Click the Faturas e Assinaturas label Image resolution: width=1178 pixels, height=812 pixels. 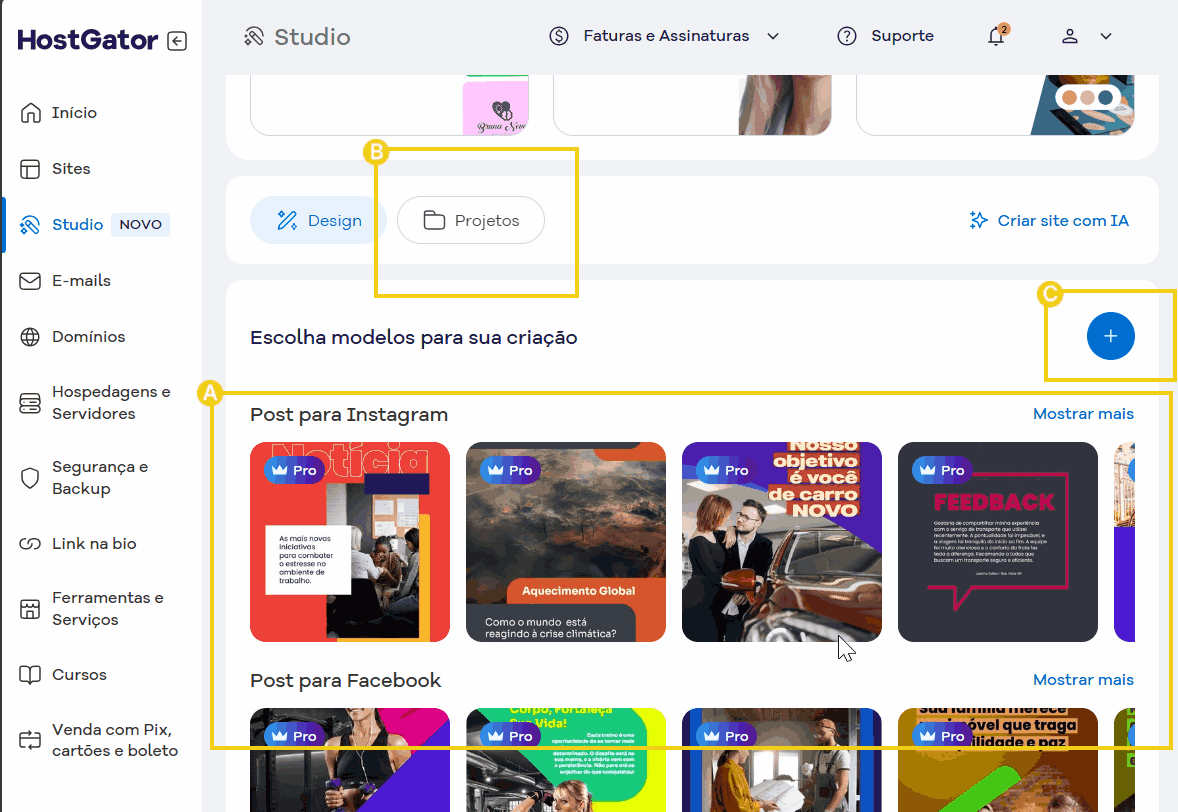click(x=666, y=36)
